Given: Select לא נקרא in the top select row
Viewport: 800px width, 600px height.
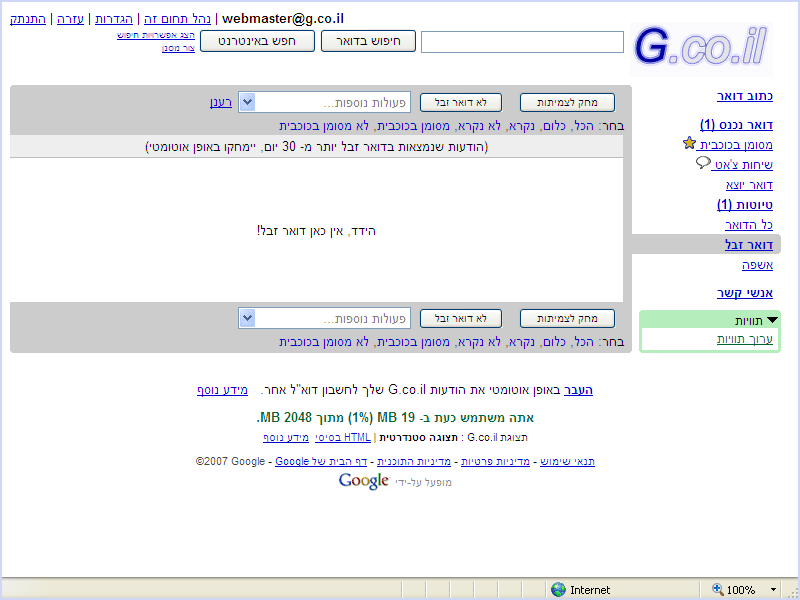Looking at the screenshot, I should [479, 126].
